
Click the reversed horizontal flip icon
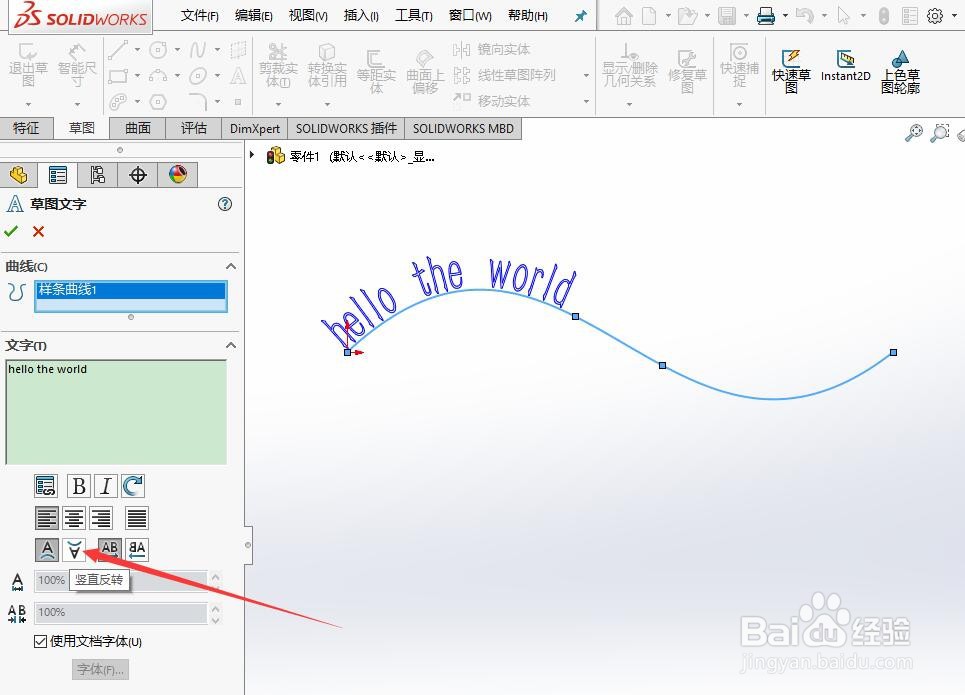click(137, 549)
